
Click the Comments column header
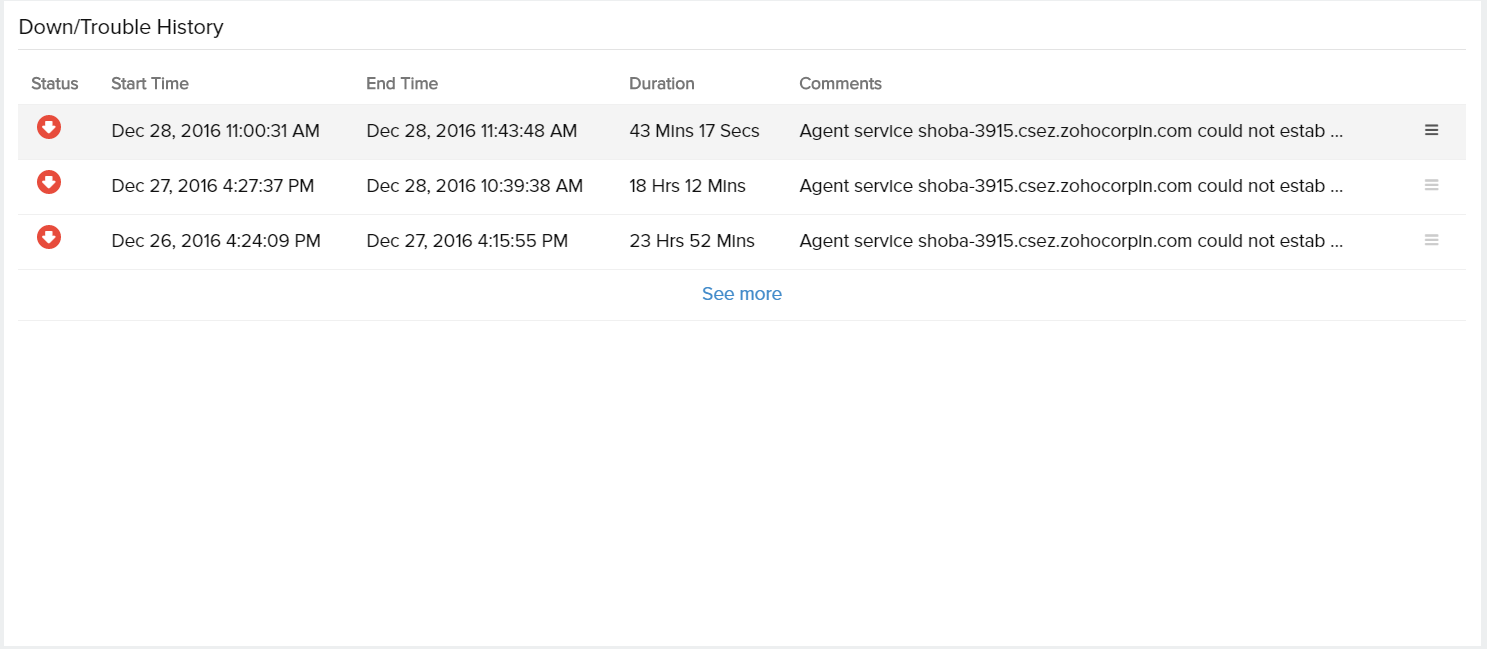(x=840, y=84)
